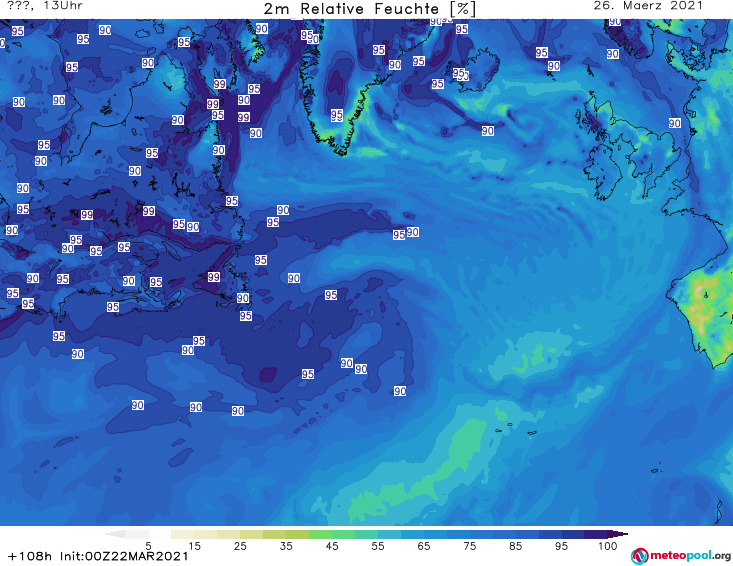Click the colorbar tick label '100'

click(x=607, y=545)
